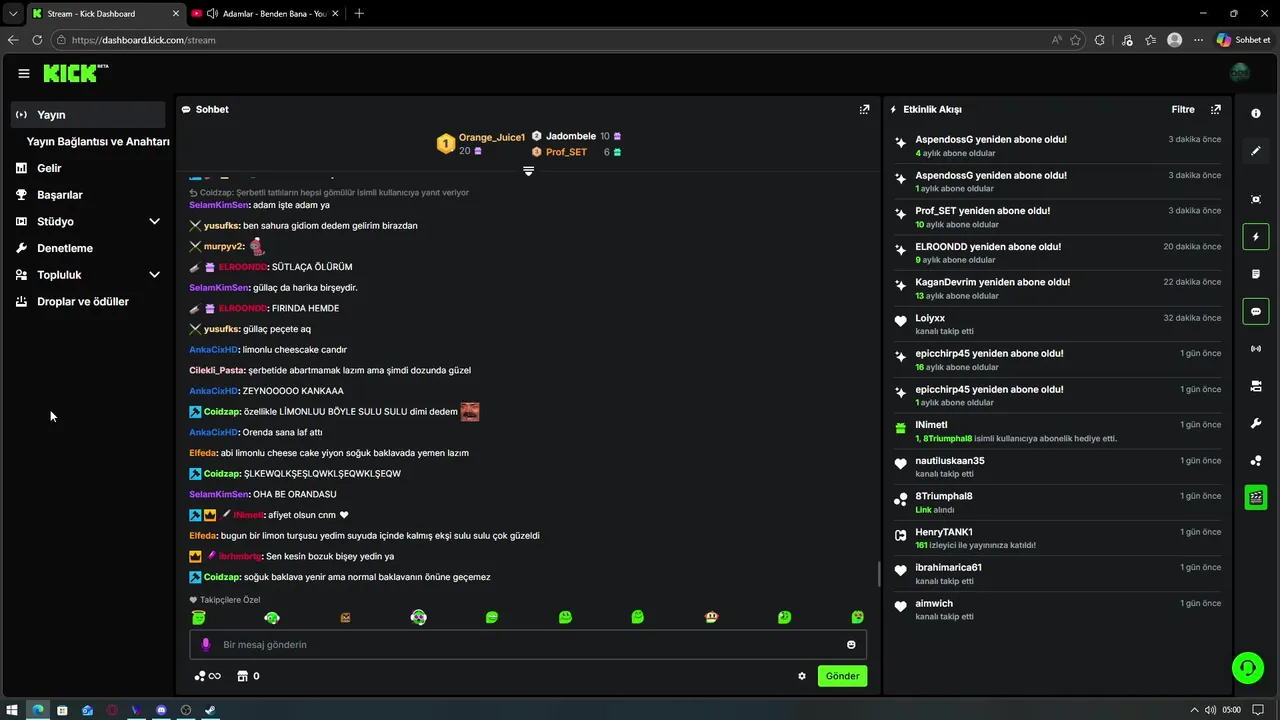Click the Orange_Juice1 top gifter name
Screen dimensions: 1280x720
(492, 137)
